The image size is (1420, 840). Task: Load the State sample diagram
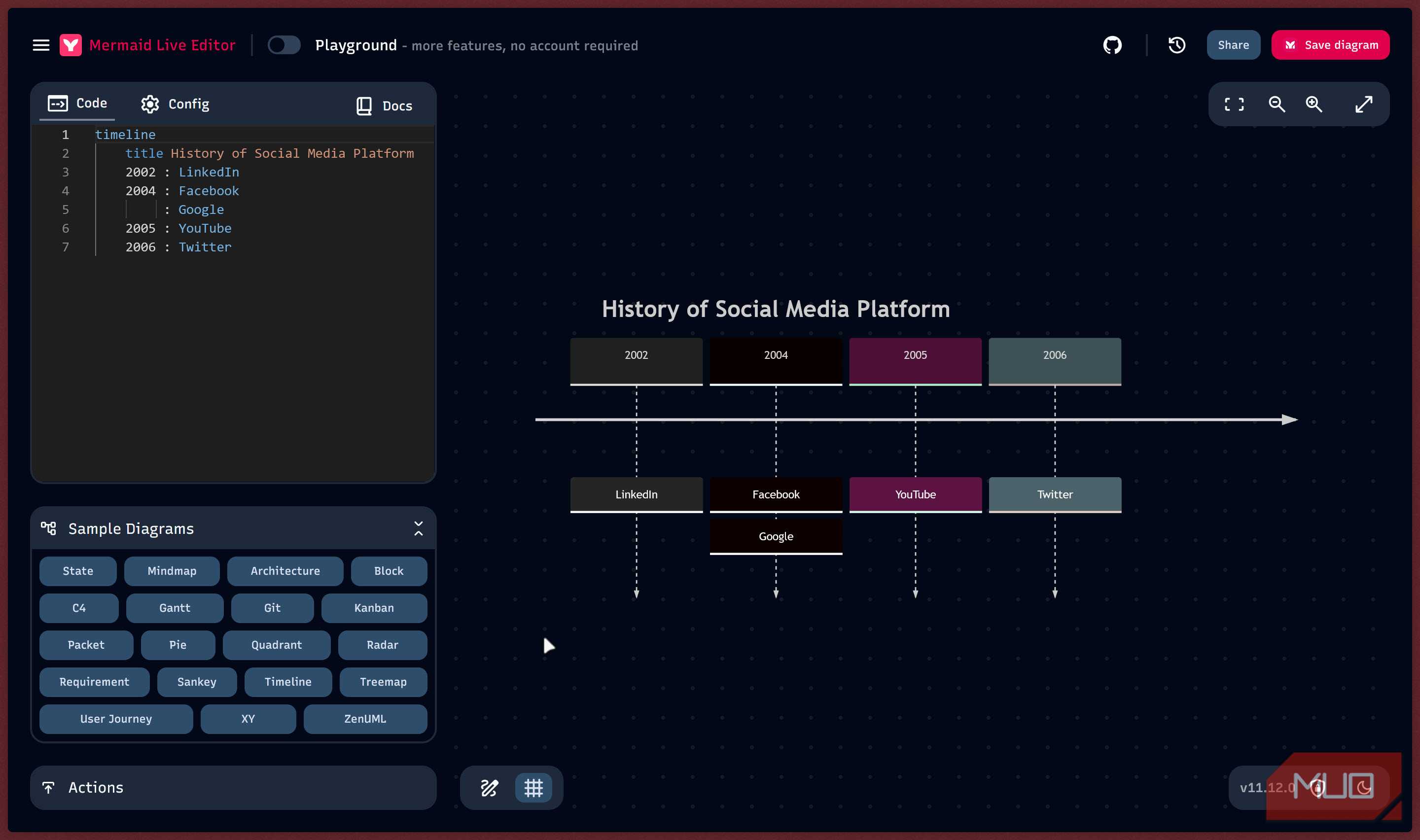pyautogui.click(x=78, y=571)
